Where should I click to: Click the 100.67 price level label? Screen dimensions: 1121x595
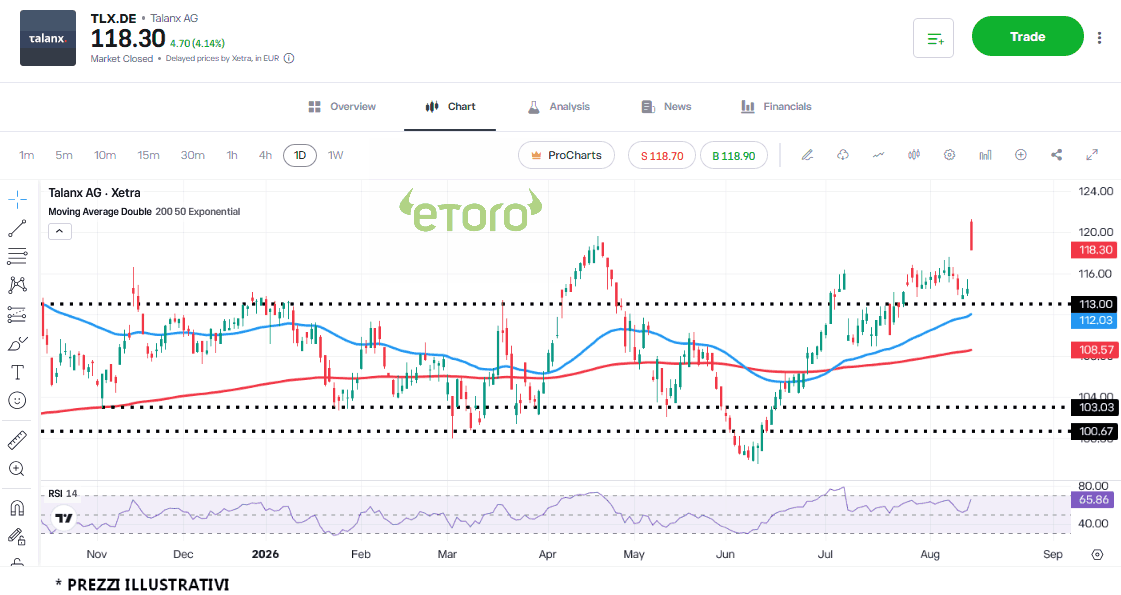pos(1095,431)
